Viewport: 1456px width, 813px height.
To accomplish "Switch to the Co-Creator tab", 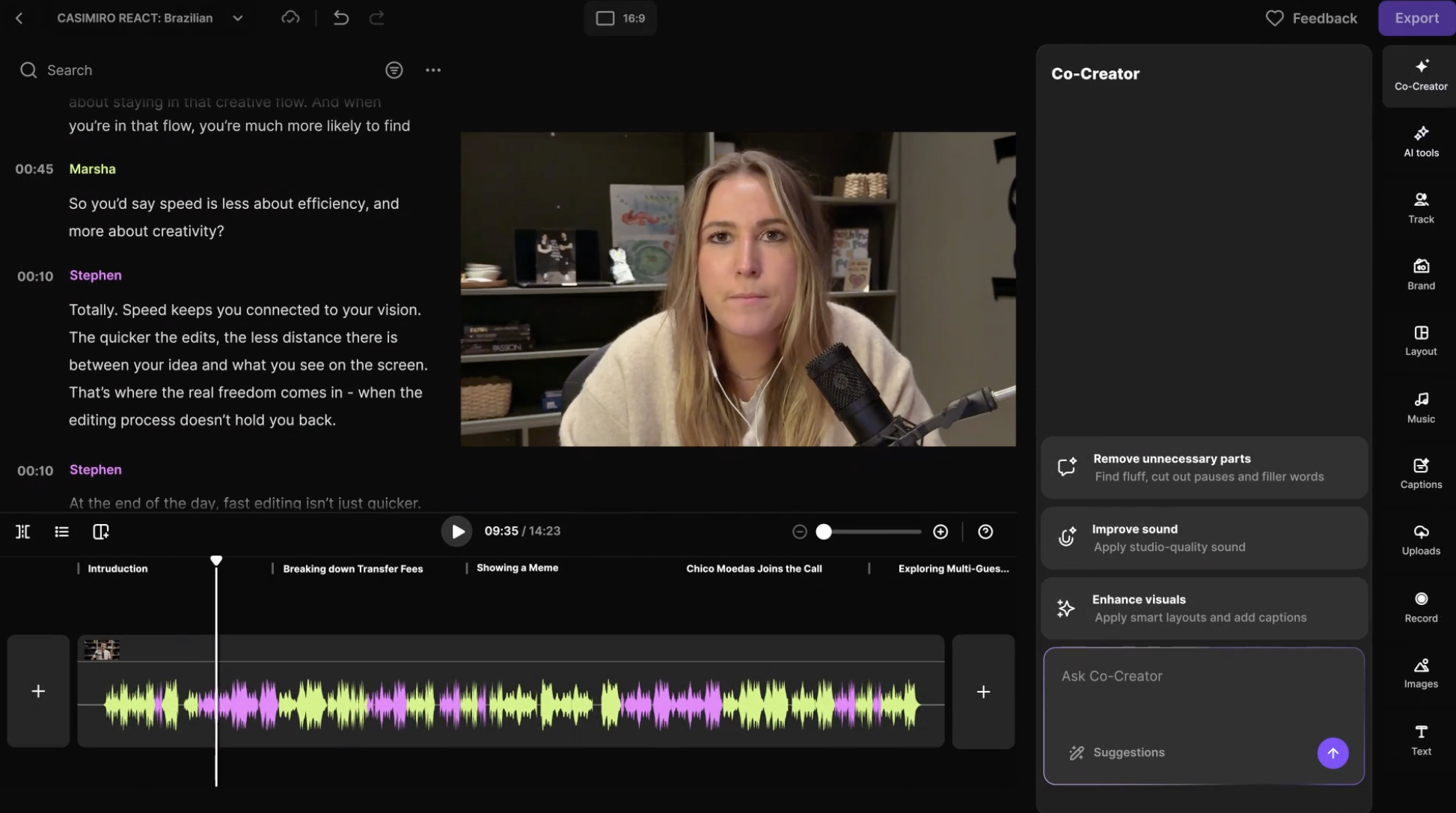I will coord(1420,75).
